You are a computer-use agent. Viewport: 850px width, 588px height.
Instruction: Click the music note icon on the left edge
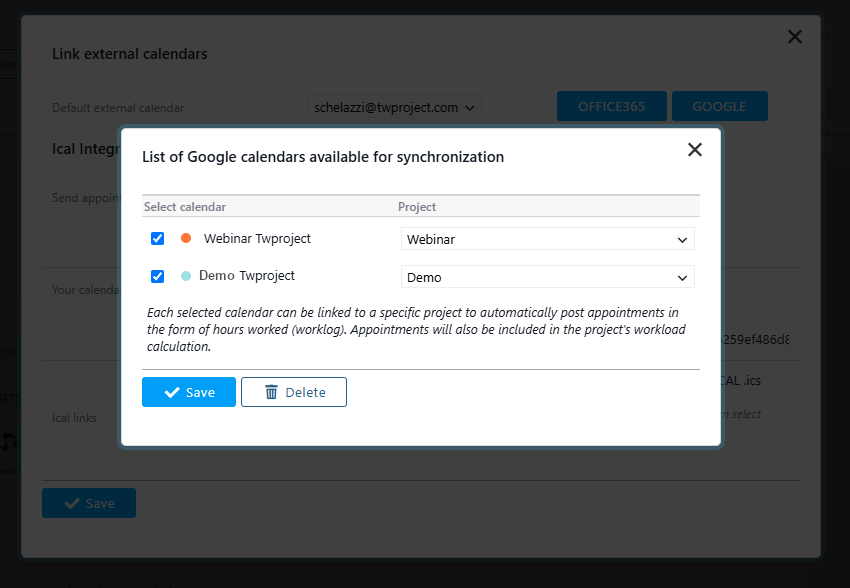click(7, 440)
